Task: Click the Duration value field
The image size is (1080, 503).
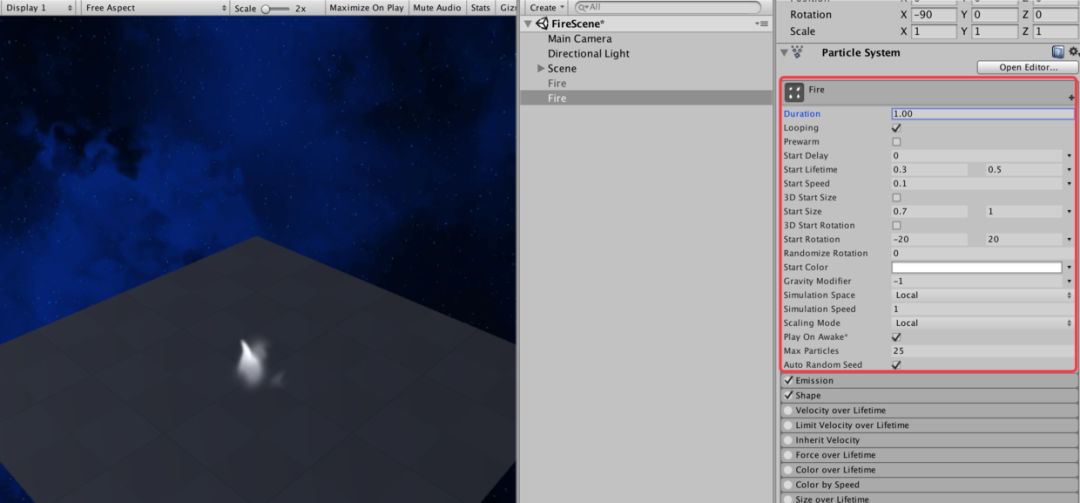Action: tap(982, 114)
